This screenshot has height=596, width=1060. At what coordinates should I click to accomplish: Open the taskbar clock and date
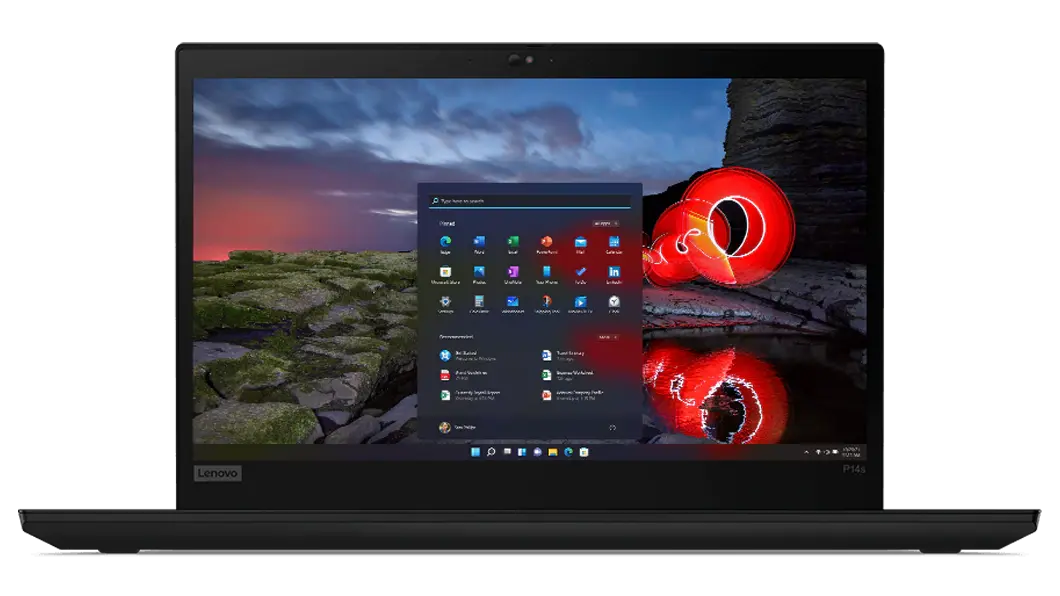click(852, 453)
